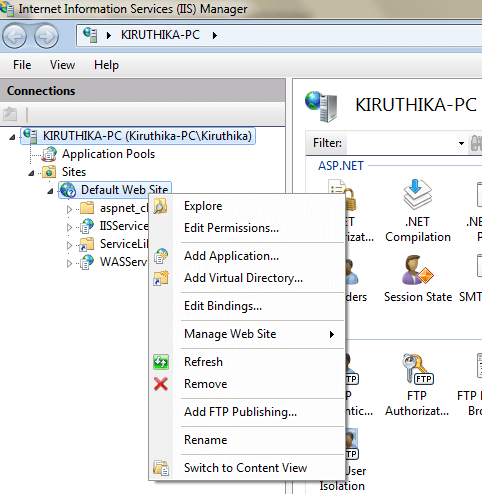Screen dimensions: 482x494
Task: Choose Rename from the context menu
Action: pos(247,440)
